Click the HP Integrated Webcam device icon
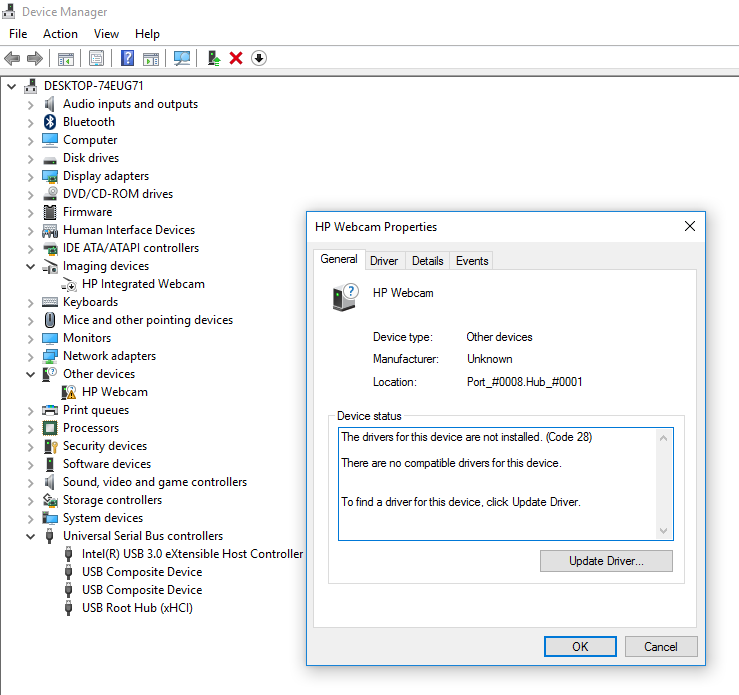The width and height of the screenshot is (739, 695). (x=69, y=284)
